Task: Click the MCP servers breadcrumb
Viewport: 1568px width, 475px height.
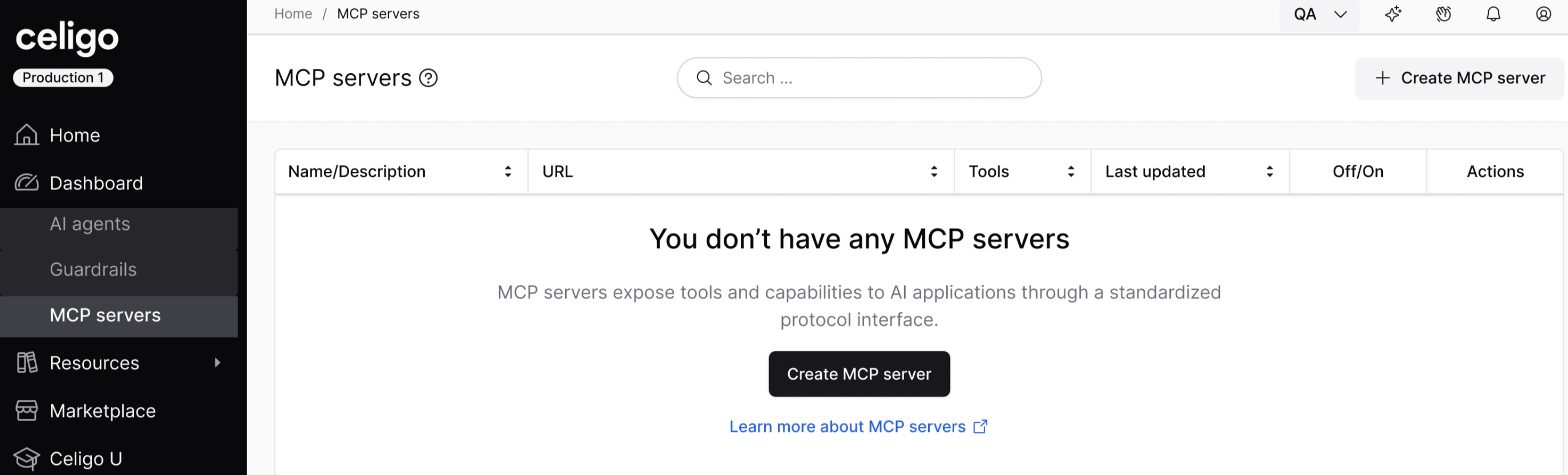Action: 378,13
